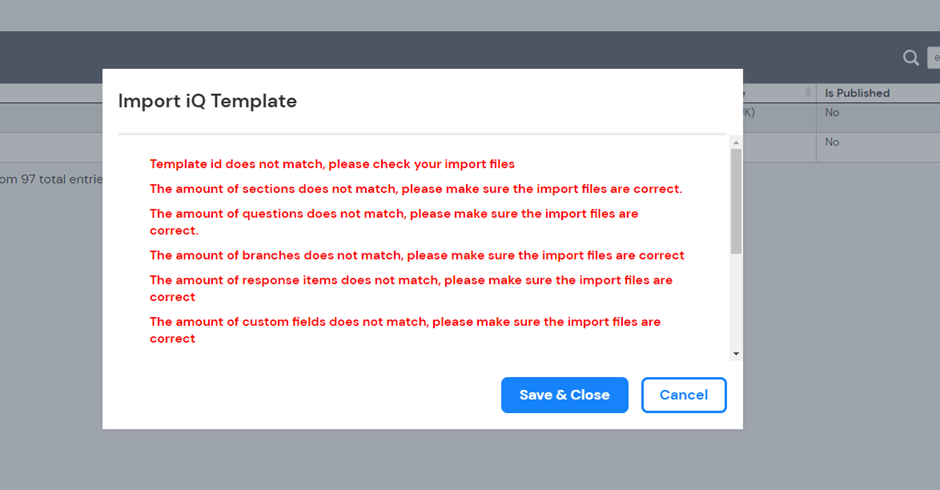The width and height of the screenshot is (940, 490).
Task: Click the first row's "No" published cell
Action: coord(832,113)
